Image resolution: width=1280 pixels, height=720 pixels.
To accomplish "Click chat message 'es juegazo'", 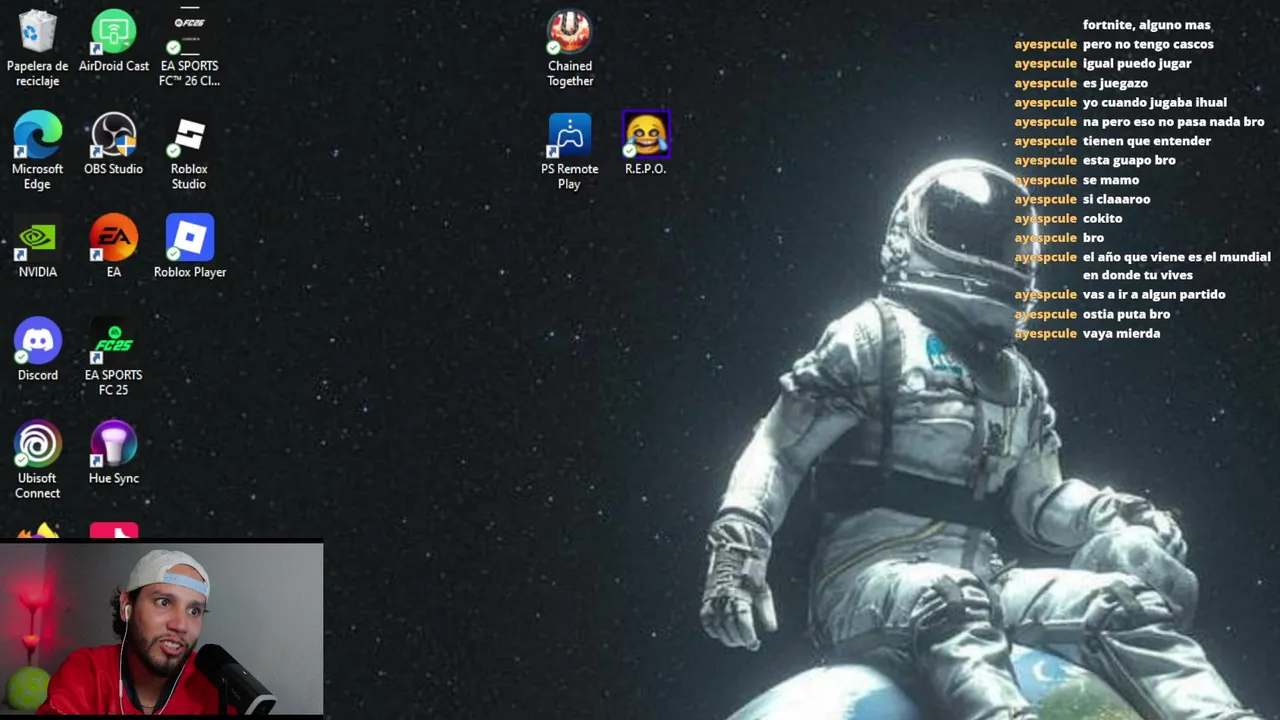I will click(1115, 83).
